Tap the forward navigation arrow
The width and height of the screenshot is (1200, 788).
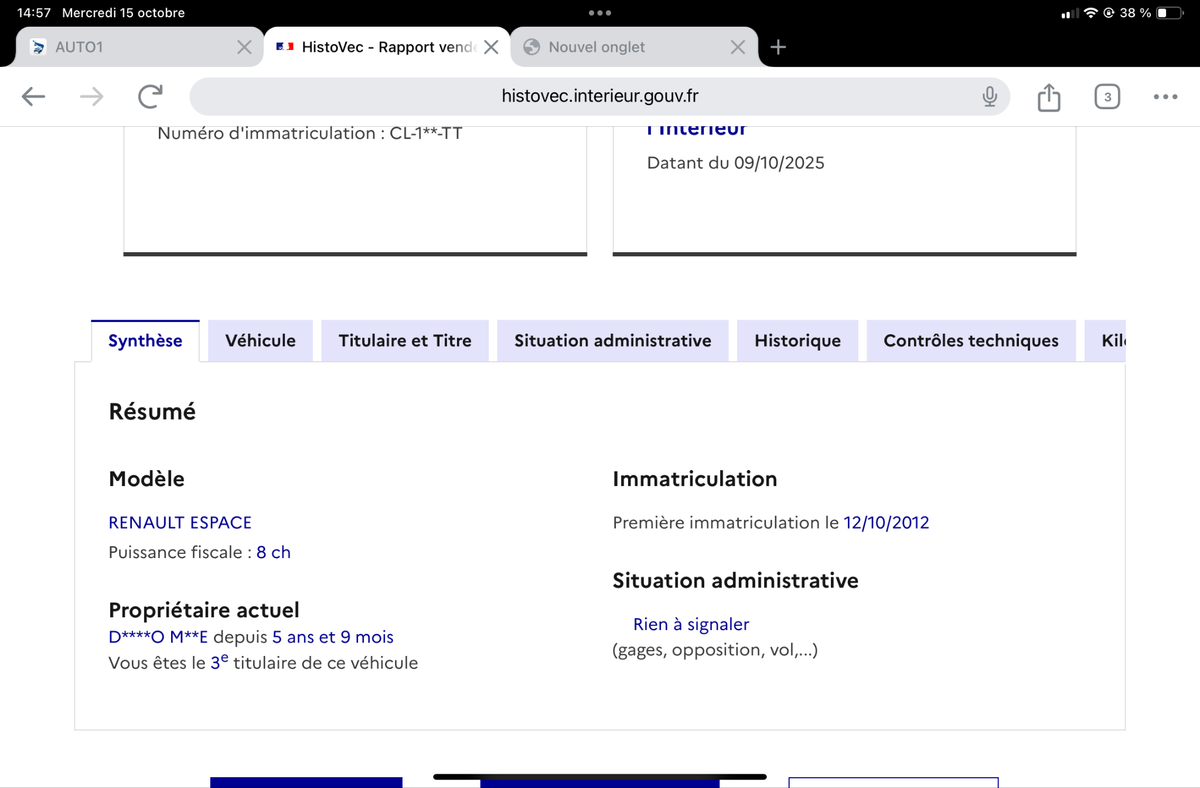coord(91,96)
